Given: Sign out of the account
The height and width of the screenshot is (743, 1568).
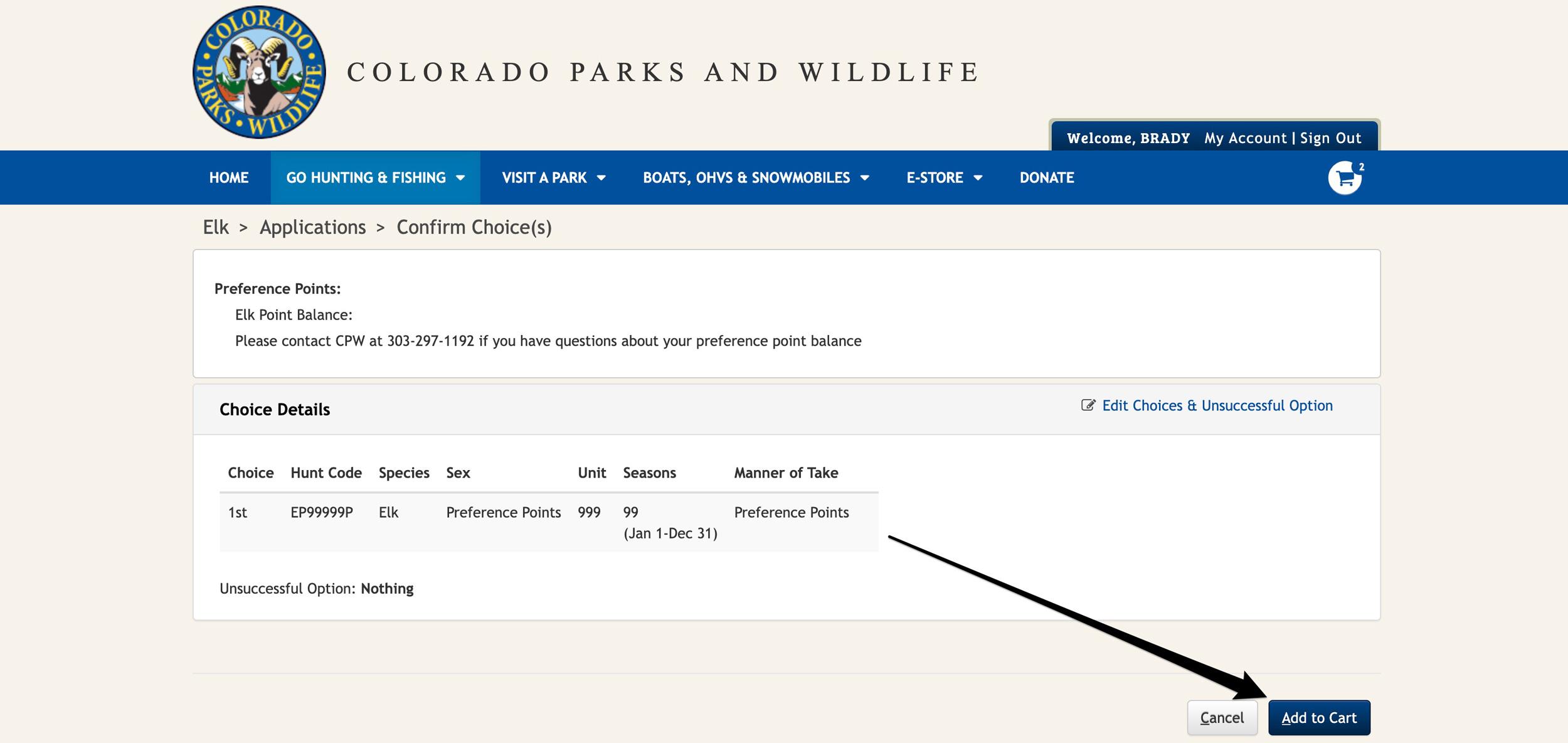Looking at the screenshot, I should click(1330, 137).
